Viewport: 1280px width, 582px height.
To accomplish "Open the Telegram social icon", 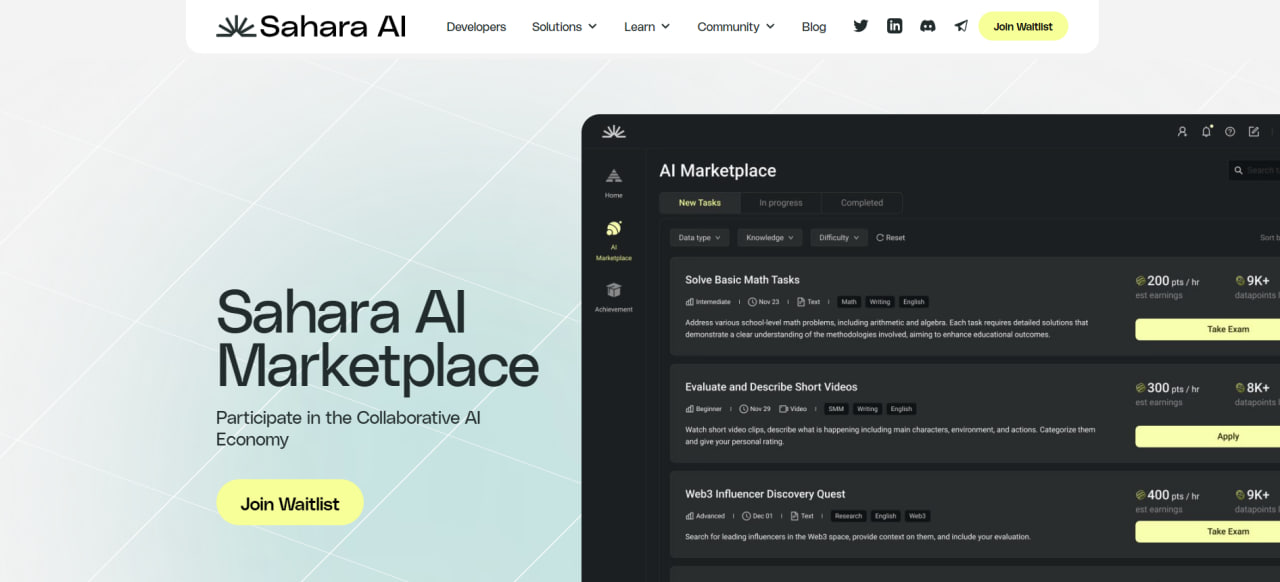I will click(961, 26).
